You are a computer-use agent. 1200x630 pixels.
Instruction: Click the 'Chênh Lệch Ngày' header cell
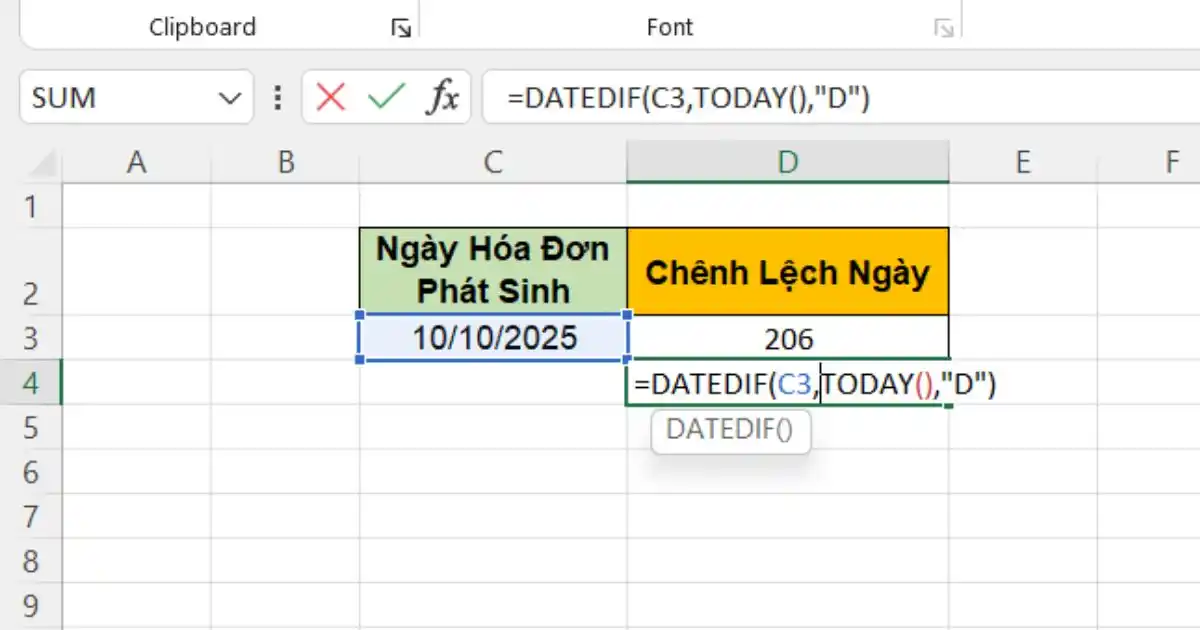[x=788, y=271]
